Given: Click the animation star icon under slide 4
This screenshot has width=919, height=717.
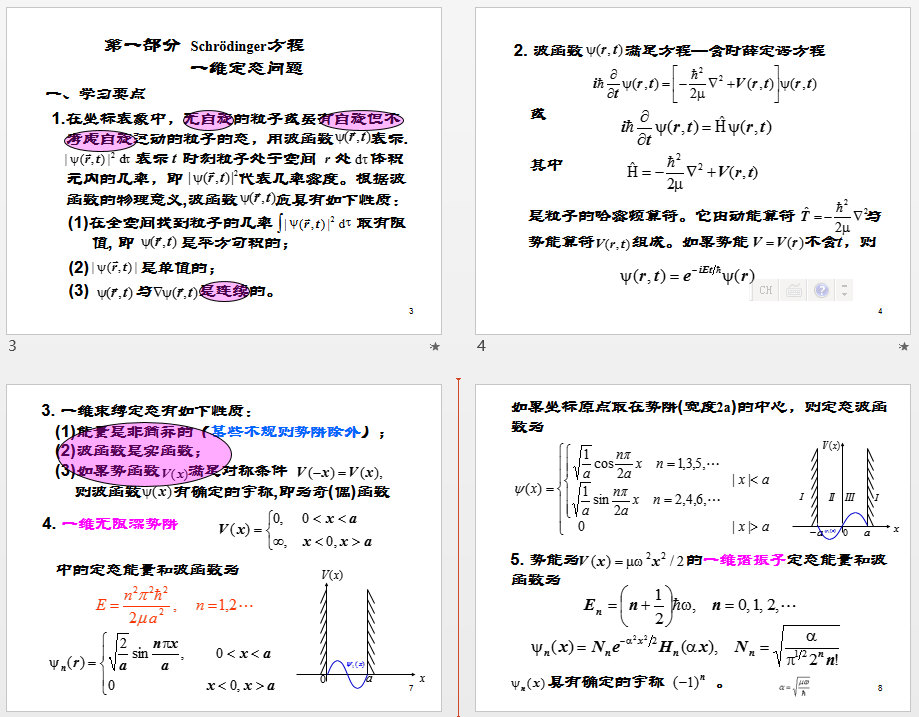Looking at the screenshot, I should 904,346.
